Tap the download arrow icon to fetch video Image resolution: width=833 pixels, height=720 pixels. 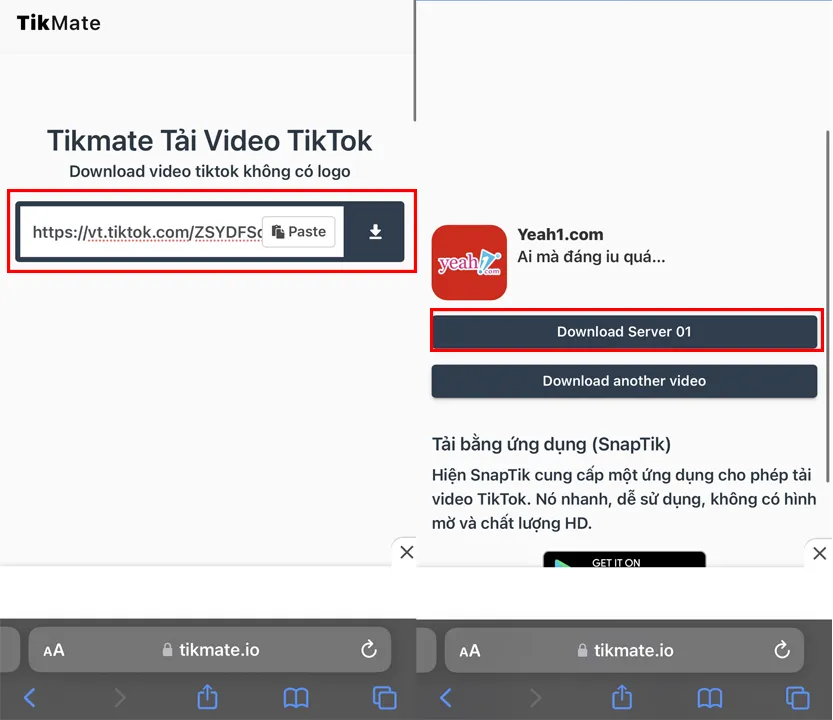375,232
